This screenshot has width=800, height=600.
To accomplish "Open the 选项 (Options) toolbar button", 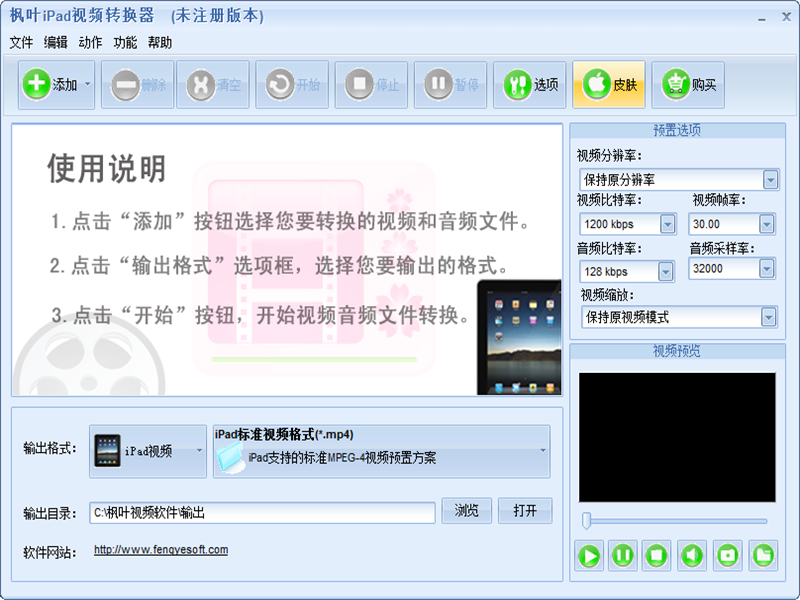I will coord(532,85).
